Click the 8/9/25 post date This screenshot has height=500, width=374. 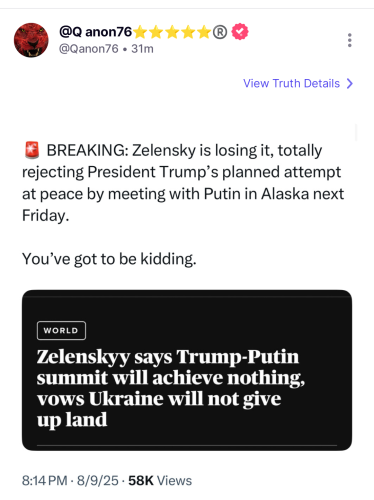(98, 481)
